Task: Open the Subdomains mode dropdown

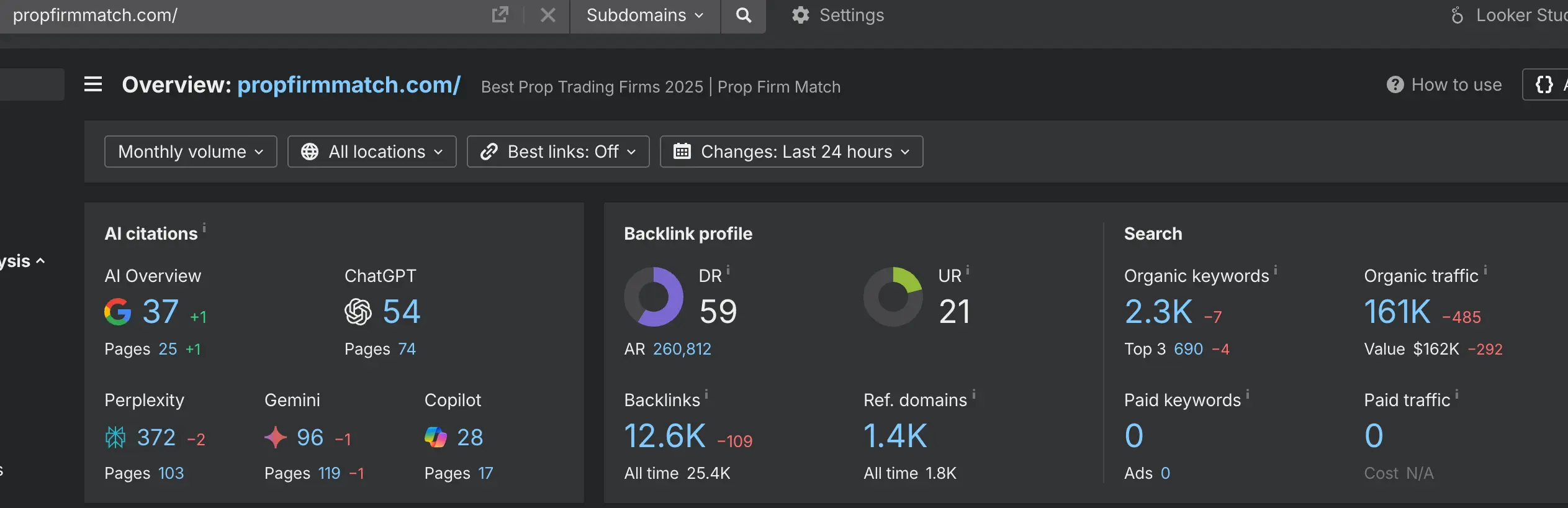Action: point(645,15)
